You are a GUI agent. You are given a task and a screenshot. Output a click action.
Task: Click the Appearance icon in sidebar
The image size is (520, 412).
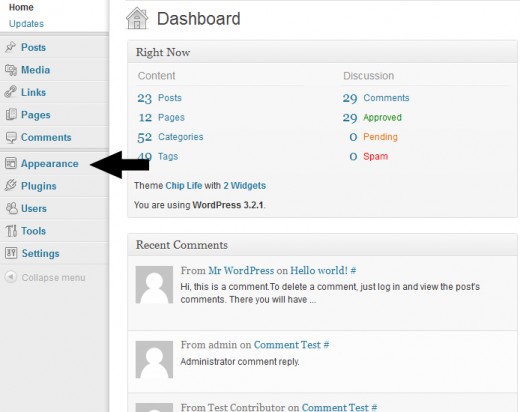pyautogui.click(x=11, y=163)
